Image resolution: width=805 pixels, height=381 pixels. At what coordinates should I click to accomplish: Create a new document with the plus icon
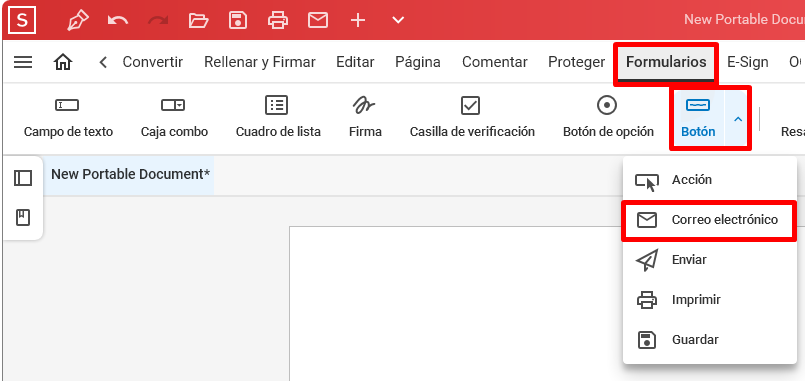(358, 21)
